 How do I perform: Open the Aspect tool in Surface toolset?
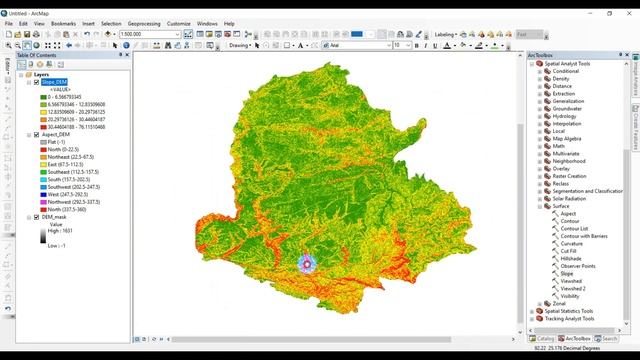(568, 214)
